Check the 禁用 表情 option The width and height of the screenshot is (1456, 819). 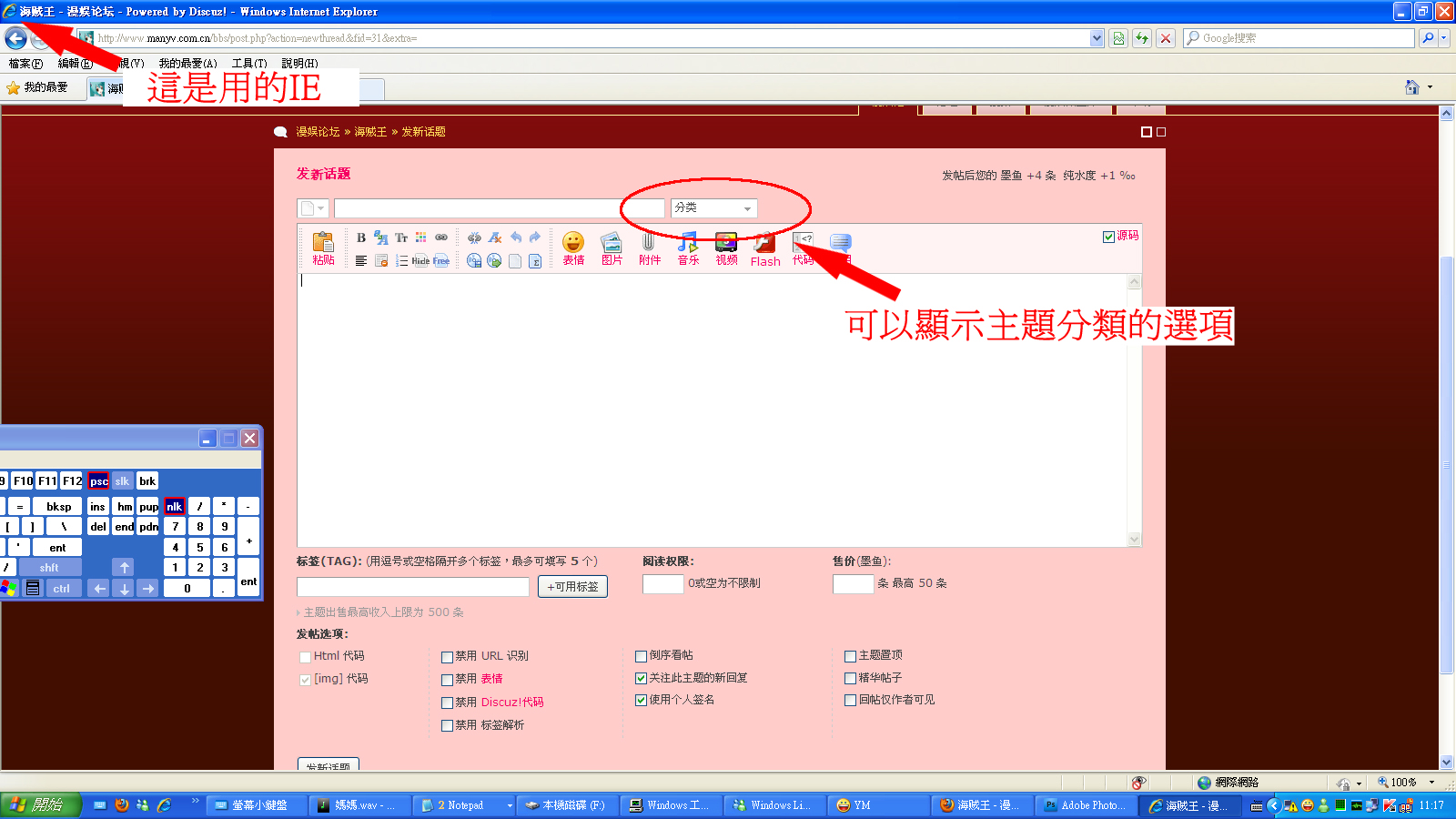coord(447,680)
